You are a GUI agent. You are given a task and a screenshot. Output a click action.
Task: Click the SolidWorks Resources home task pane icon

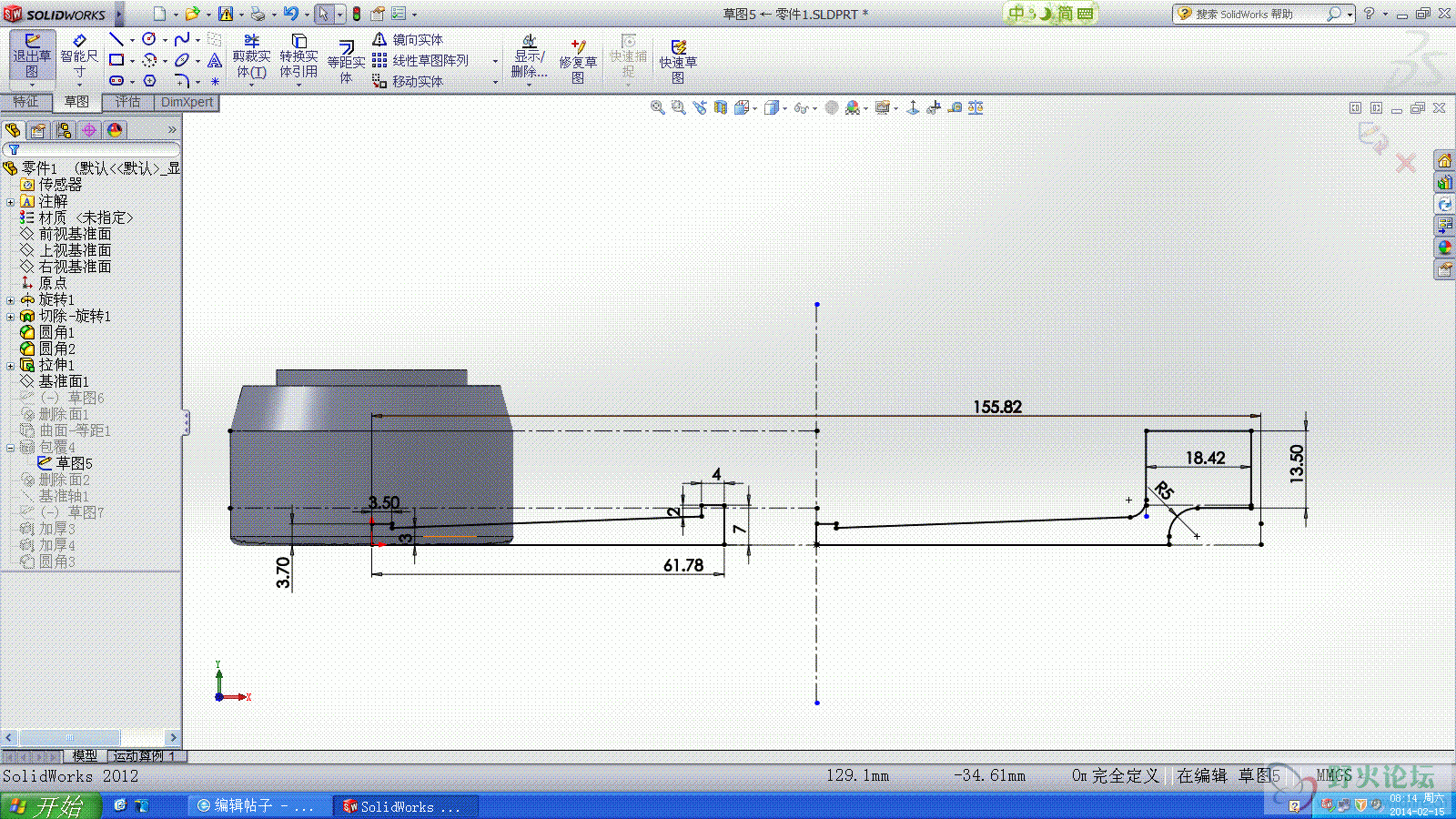coord(1444,161)
